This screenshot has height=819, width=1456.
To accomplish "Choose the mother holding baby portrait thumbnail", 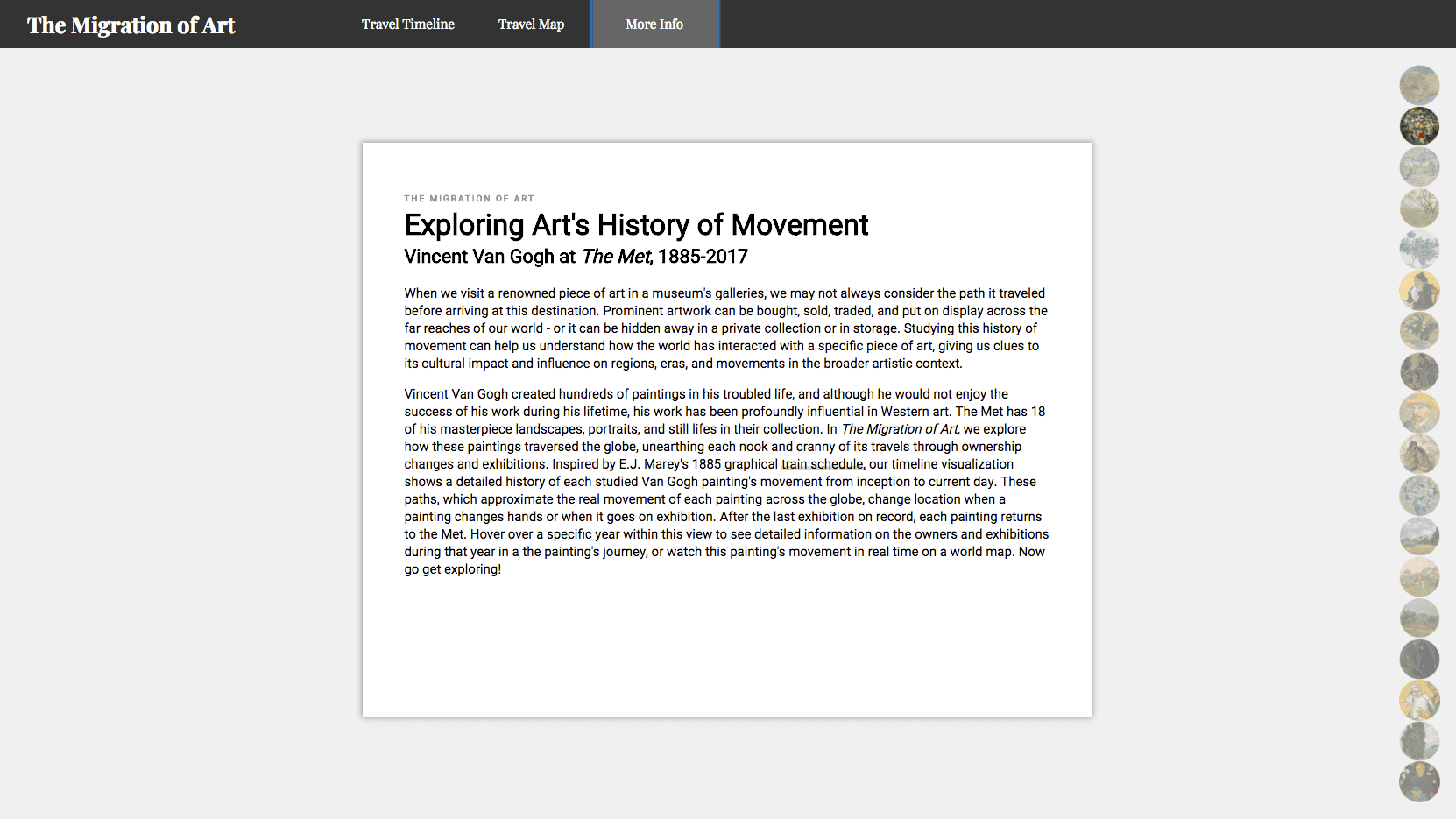I will pyautogui.click(x=1419, y=700).
